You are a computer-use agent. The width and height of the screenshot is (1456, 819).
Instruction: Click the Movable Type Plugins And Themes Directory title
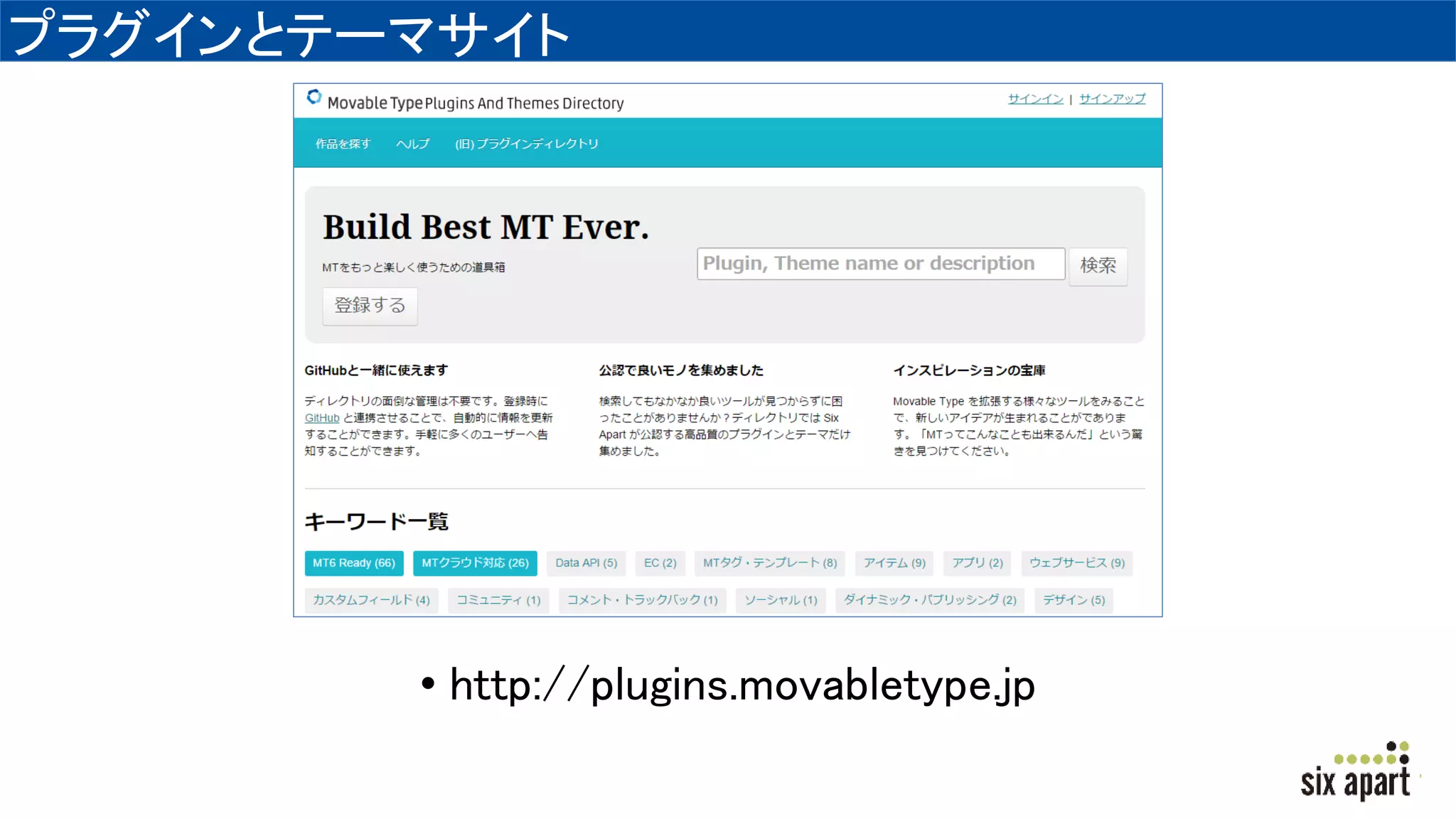pyautogui.click(x=475, y=103)
